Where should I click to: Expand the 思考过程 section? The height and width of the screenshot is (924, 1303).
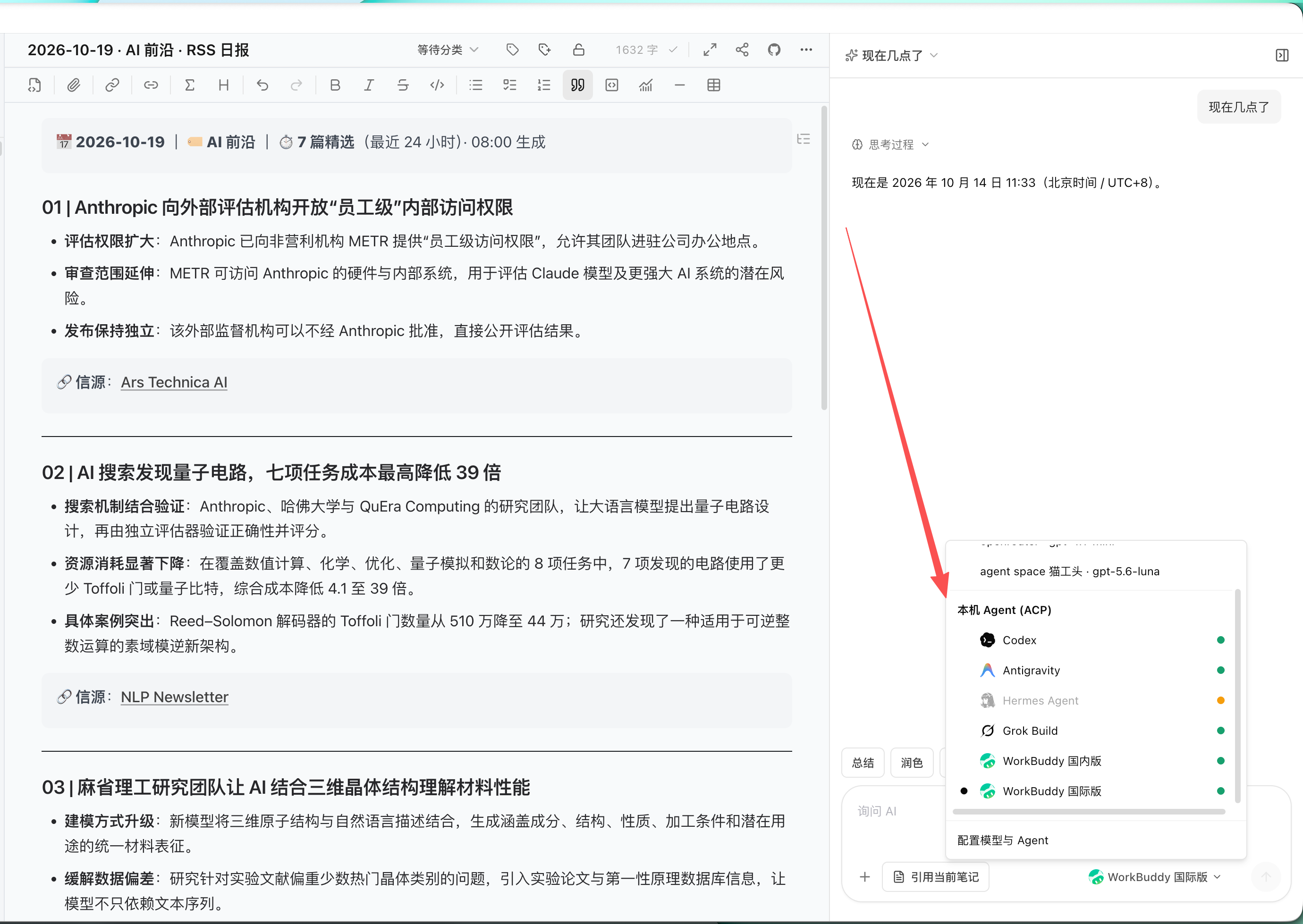(x=891, y=144)
